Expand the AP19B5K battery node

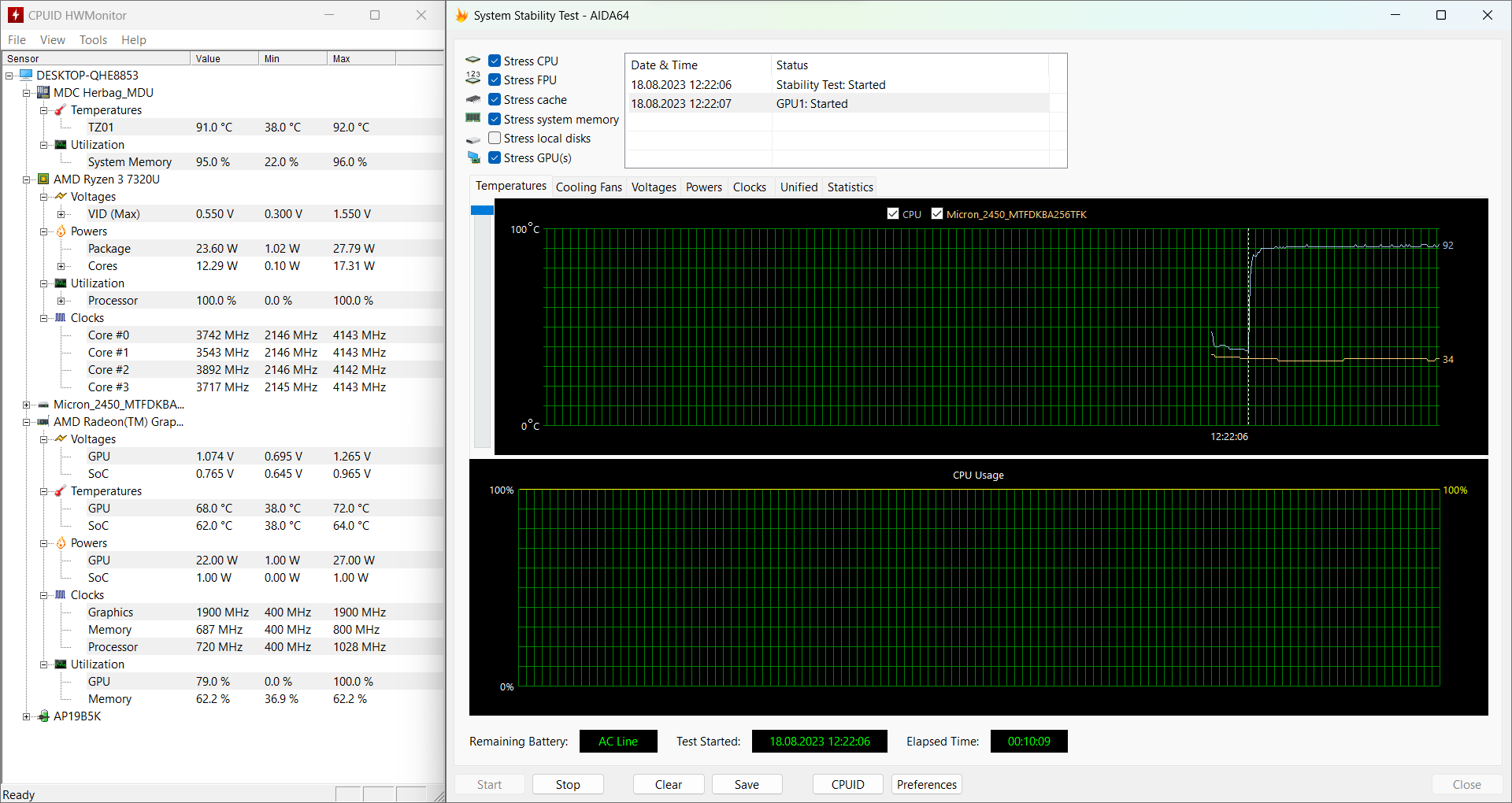(27, 716)
